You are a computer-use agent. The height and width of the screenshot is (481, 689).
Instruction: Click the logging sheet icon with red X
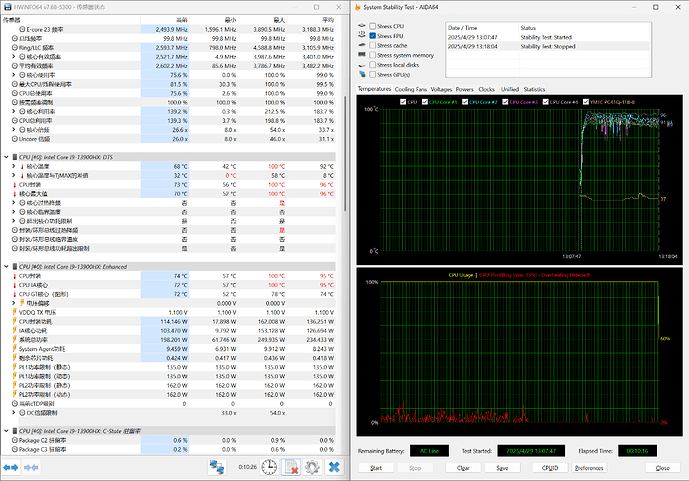click(292, 467)
